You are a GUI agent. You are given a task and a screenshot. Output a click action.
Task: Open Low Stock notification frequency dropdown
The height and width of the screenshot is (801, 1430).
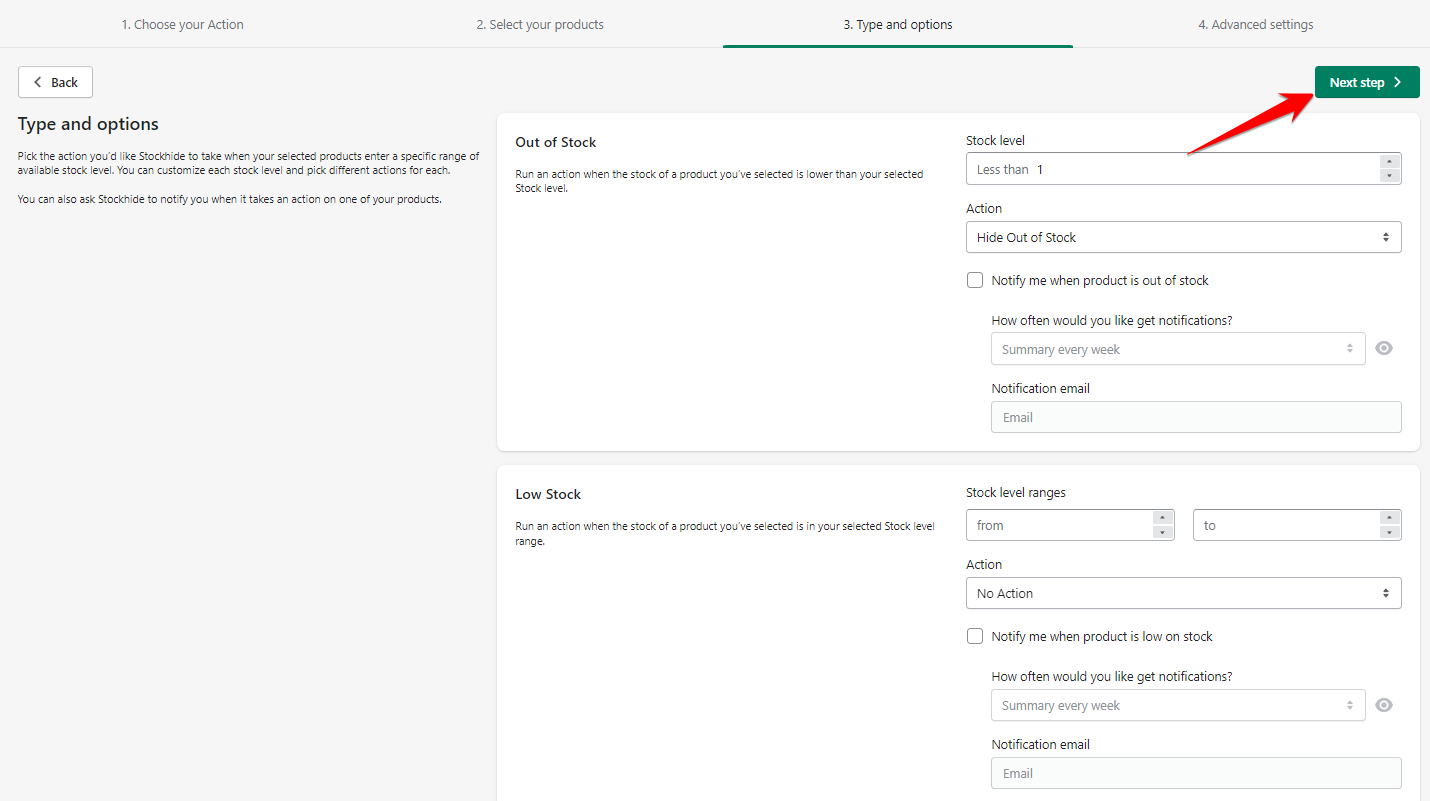point(1177,706)
